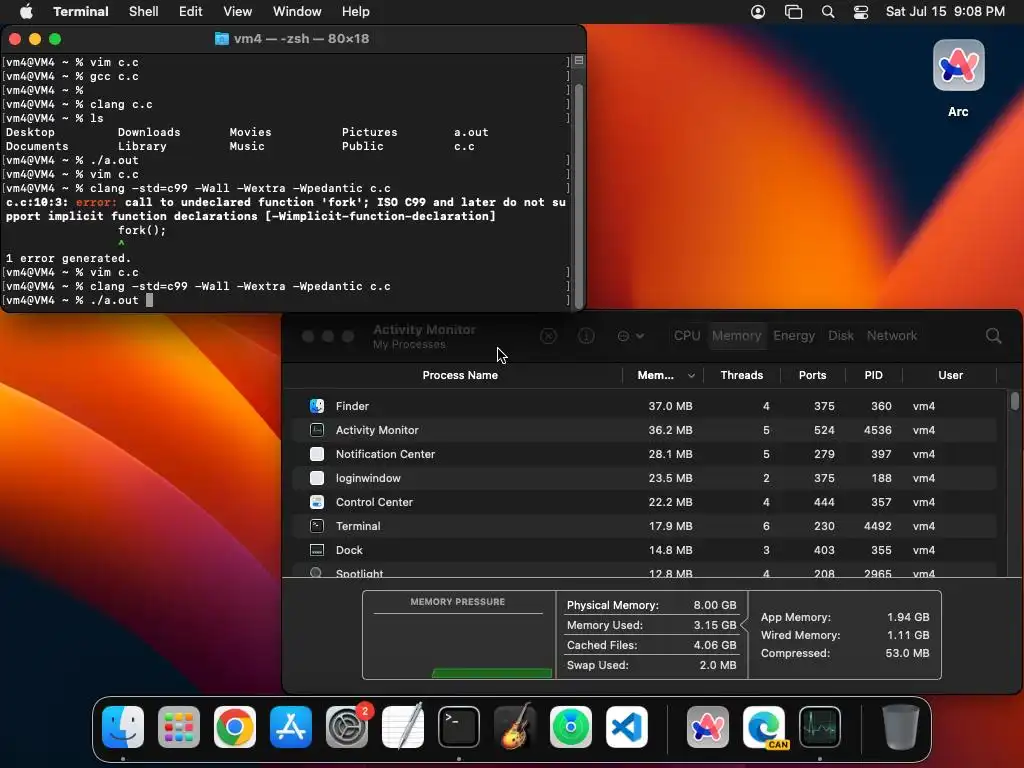This screenshot has height=768, width=1024.
Task: Open Launchpad in the Dock
Action: coord(179,727)
